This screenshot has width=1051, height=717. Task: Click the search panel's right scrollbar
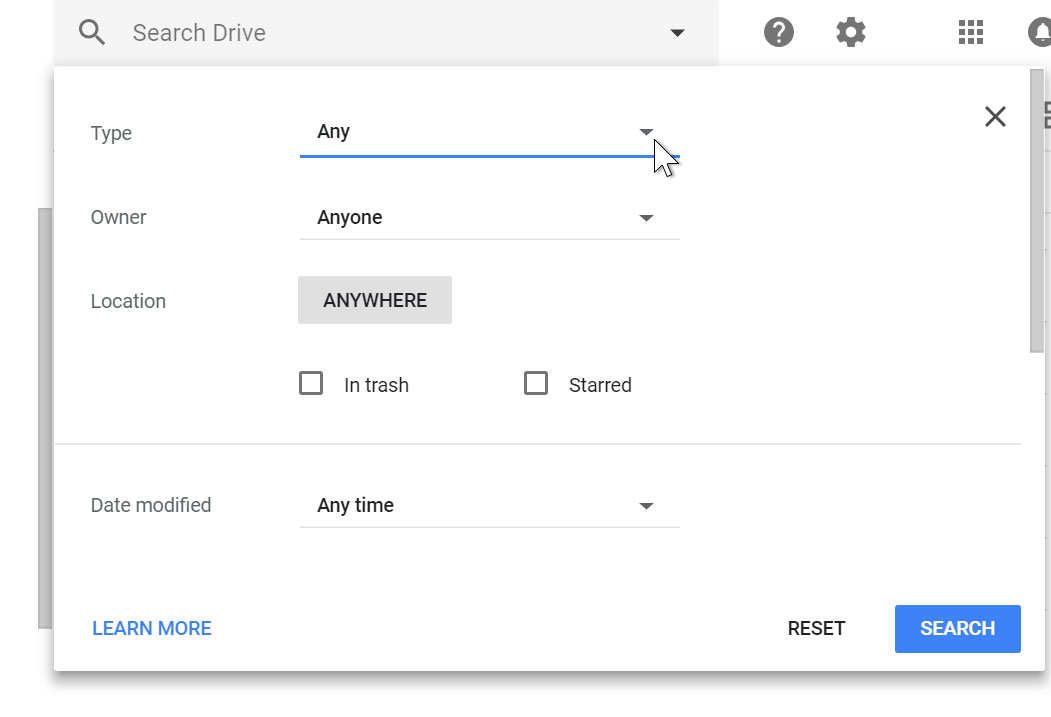coord(1037,210)
